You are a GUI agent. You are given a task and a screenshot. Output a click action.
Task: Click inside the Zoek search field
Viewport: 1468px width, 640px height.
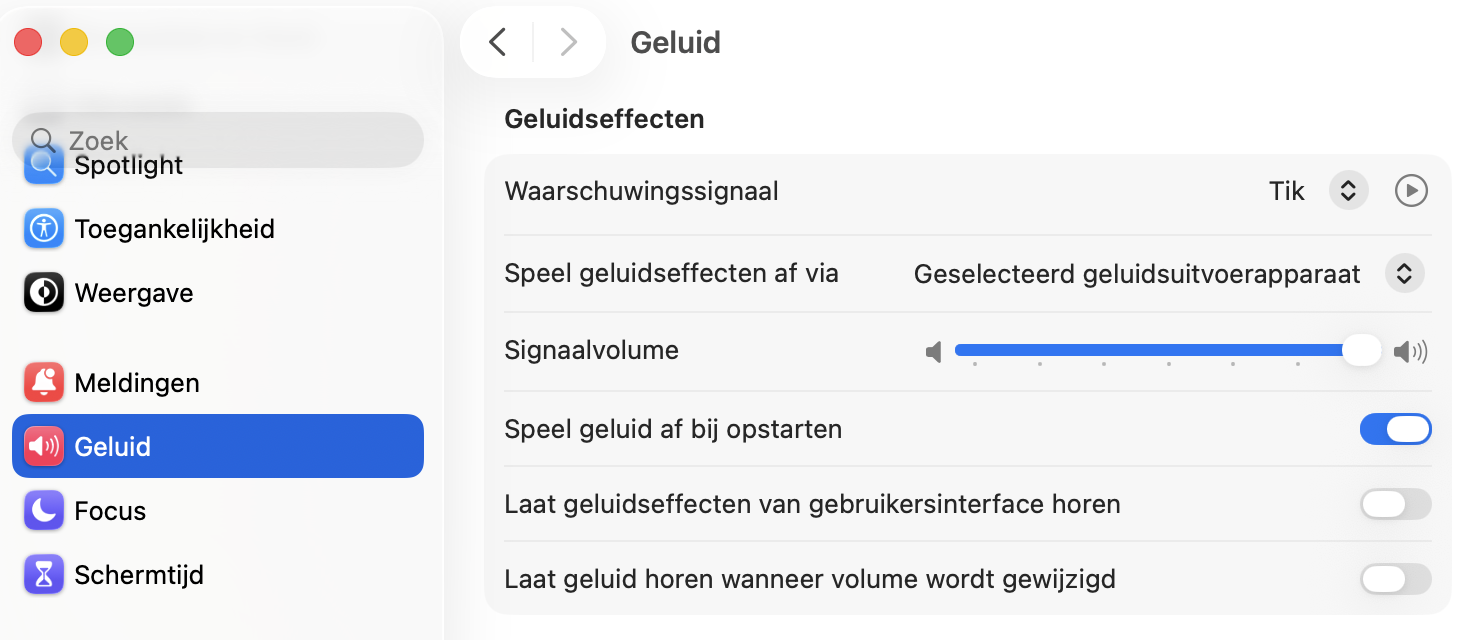(218, 140)
